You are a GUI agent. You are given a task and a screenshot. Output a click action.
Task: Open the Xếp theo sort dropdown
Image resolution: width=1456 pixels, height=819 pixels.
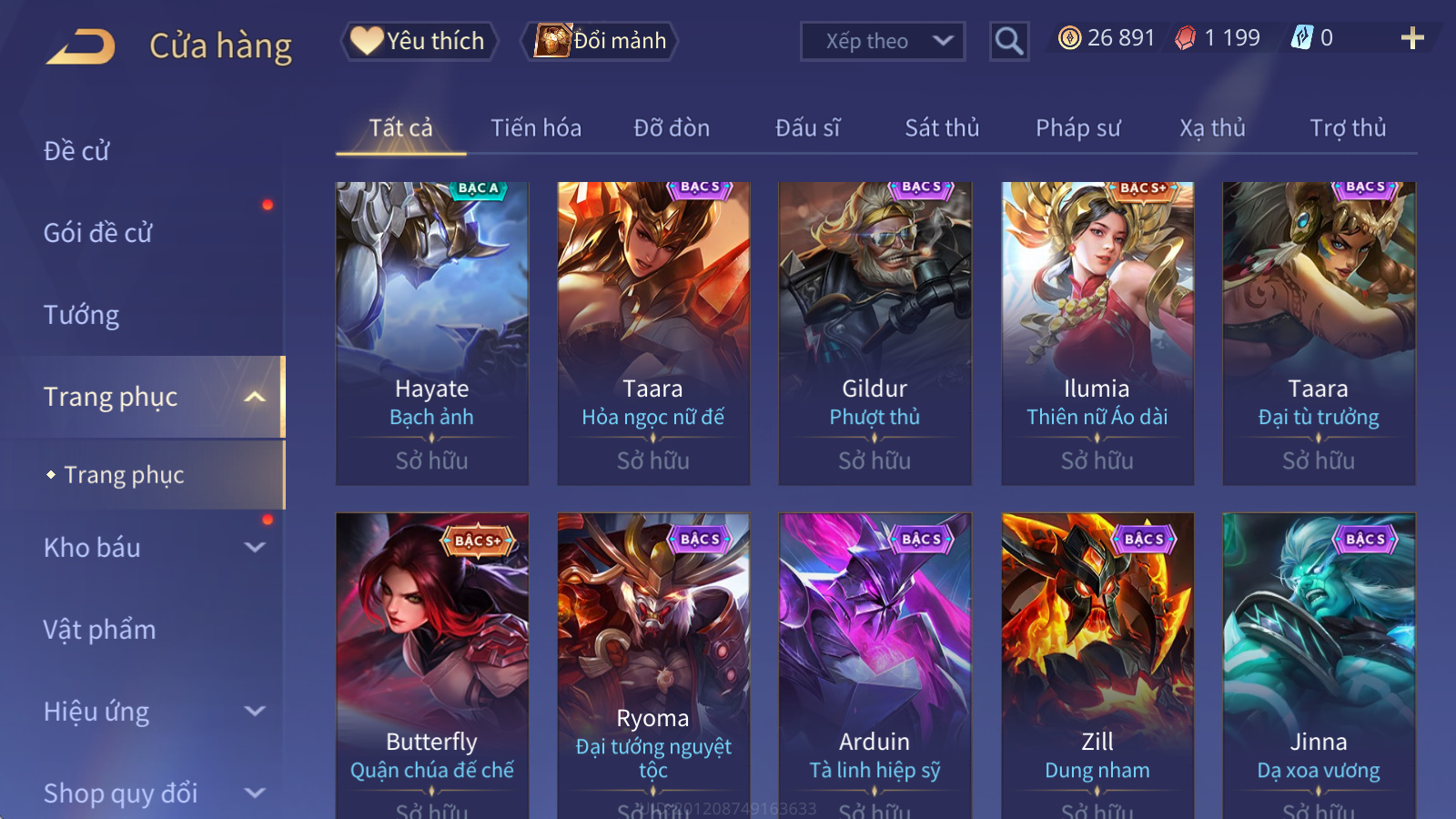(883, 41)
